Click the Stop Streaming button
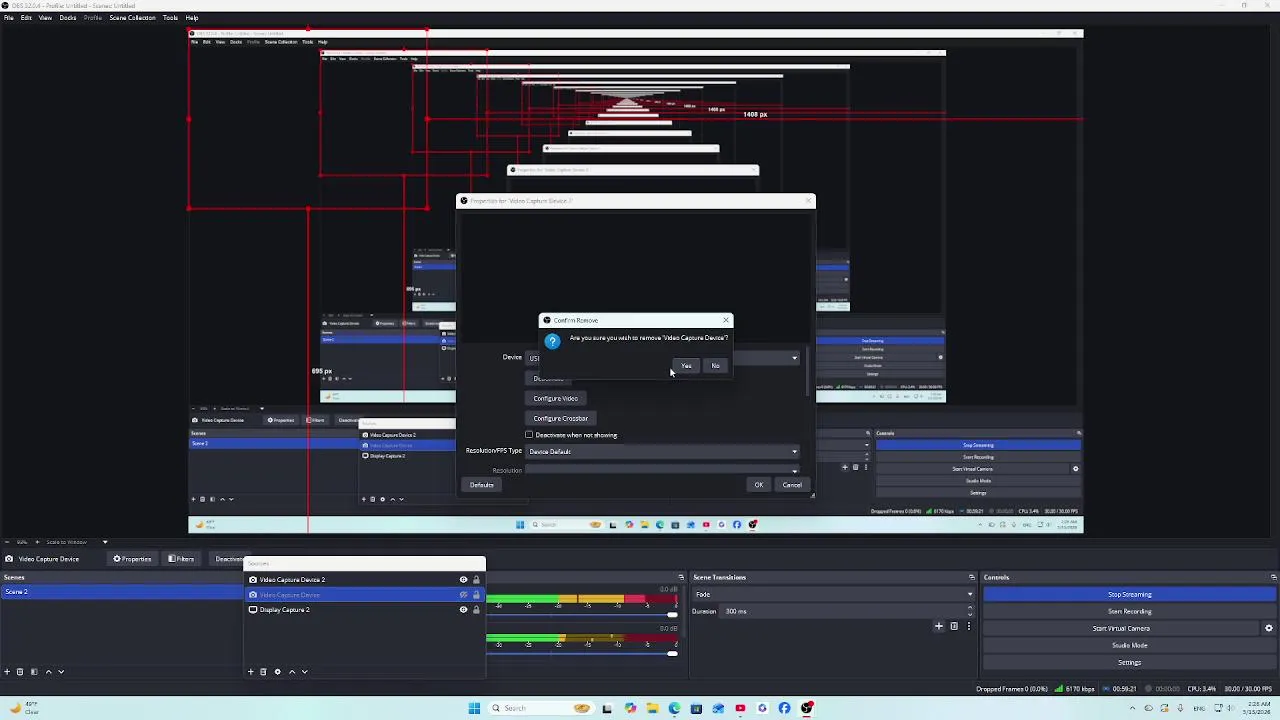Screen dimensions: 1280x720 click(1129, 594)
